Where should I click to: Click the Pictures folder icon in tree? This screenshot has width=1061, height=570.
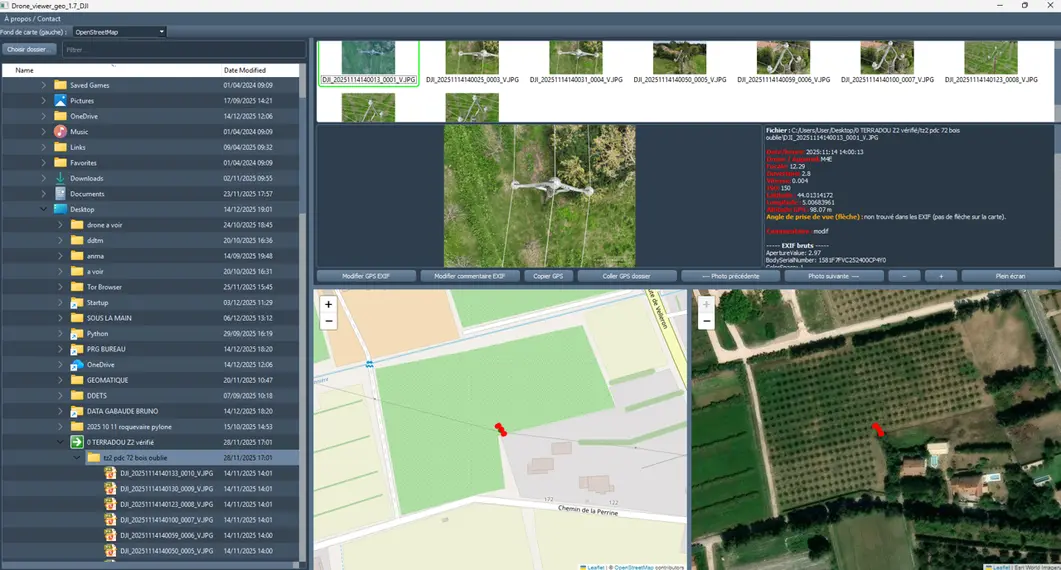[x=60, y=100]
